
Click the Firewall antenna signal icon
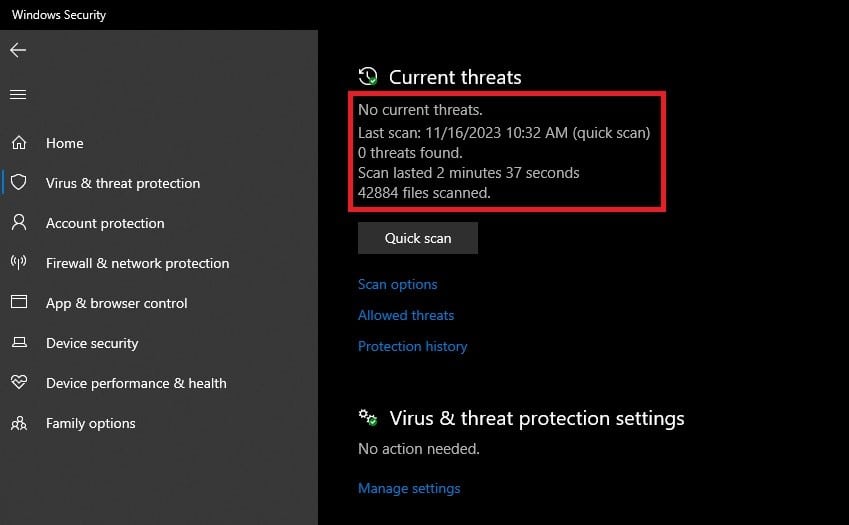pos(19,262)
